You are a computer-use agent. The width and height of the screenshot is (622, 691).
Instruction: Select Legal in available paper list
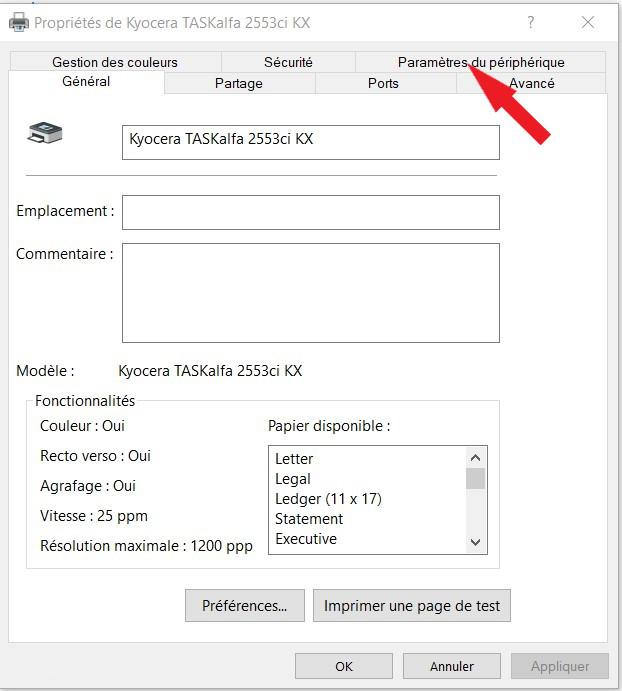point(293,478)
